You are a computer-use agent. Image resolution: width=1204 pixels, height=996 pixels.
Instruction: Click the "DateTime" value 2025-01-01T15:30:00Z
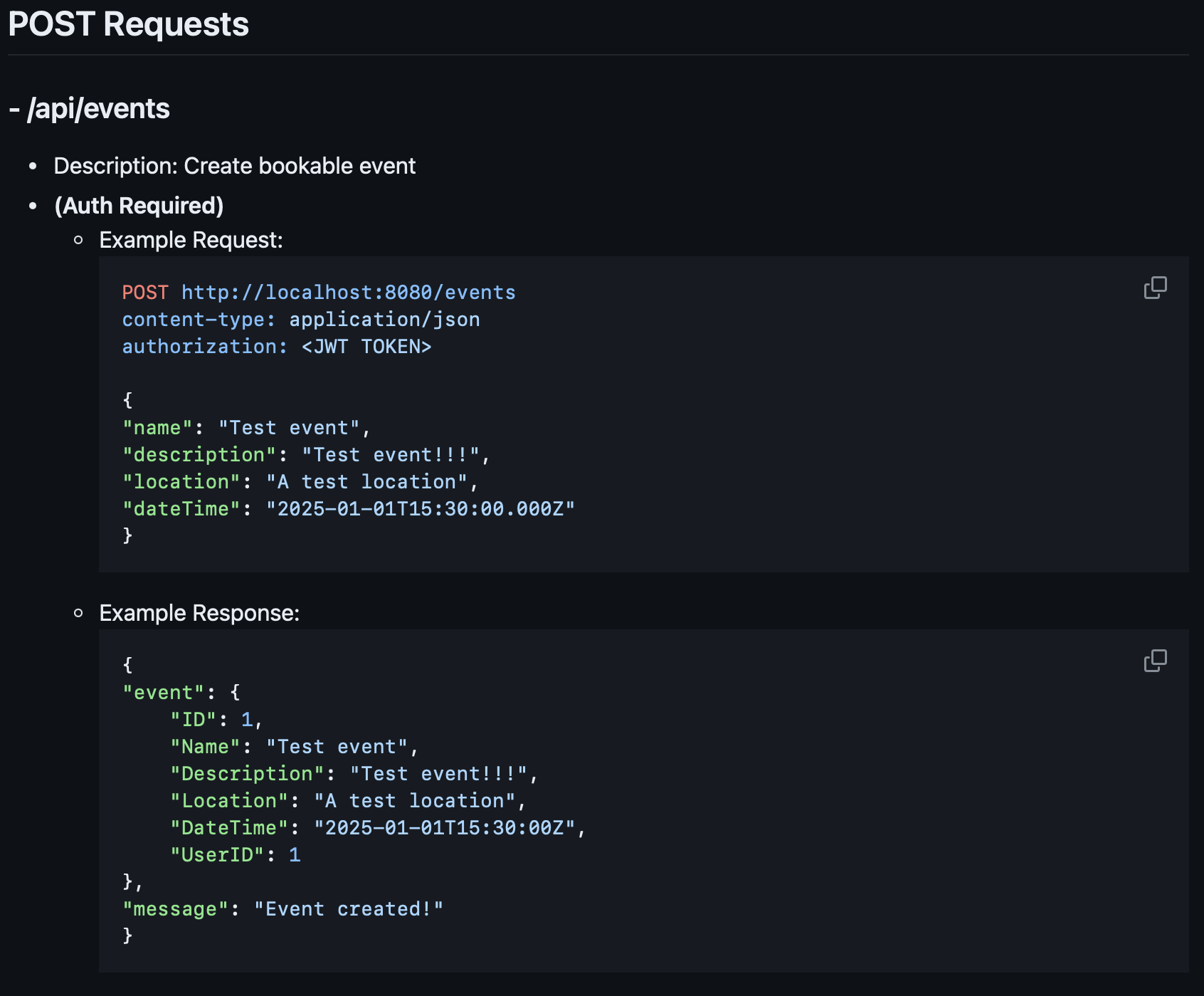pyautogui.click(x=445, y=828)
